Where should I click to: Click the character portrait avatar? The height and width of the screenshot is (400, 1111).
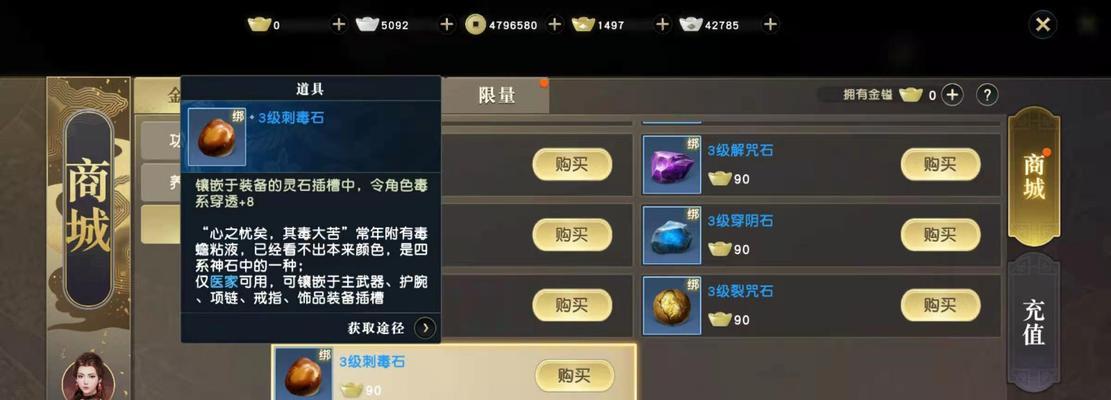[88, 377]
